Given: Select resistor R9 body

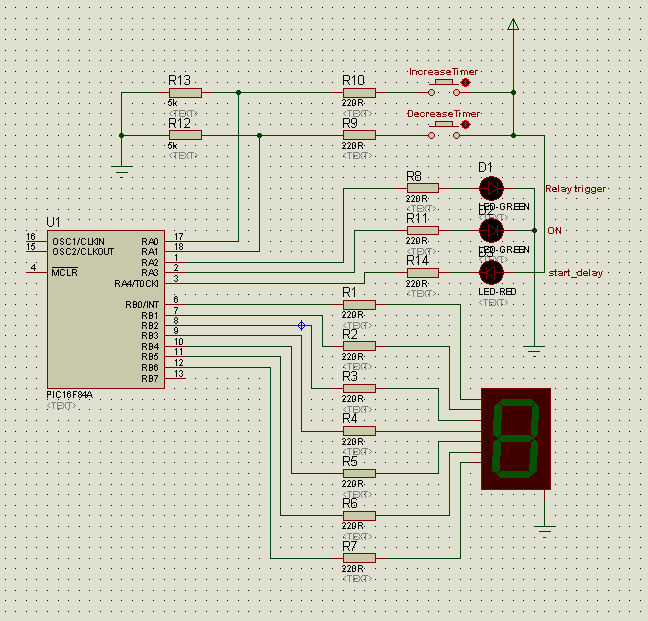Looking at the screenshot, I should (x=359, y=135).
